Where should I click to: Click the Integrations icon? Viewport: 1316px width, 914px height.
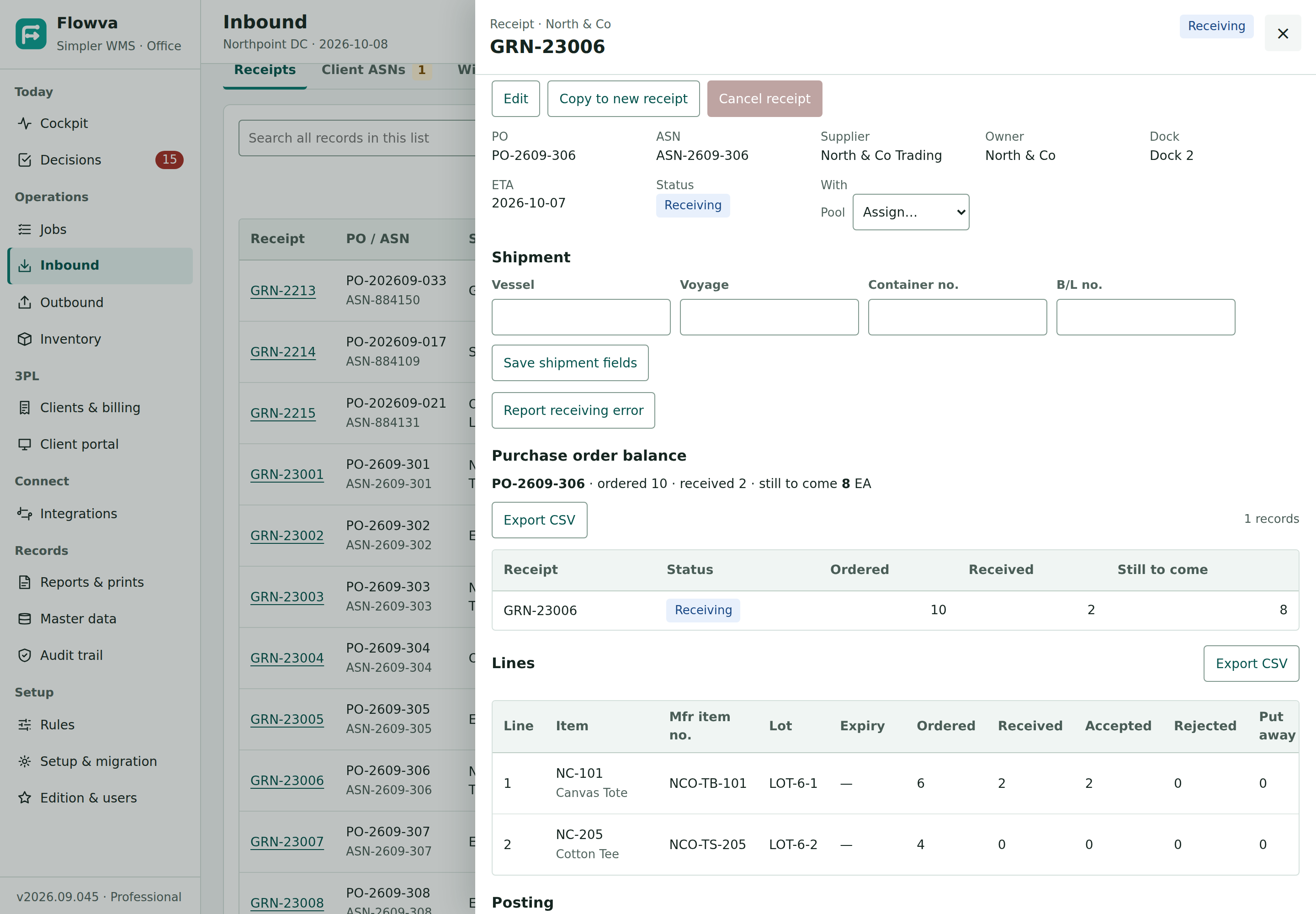[25, 513]
